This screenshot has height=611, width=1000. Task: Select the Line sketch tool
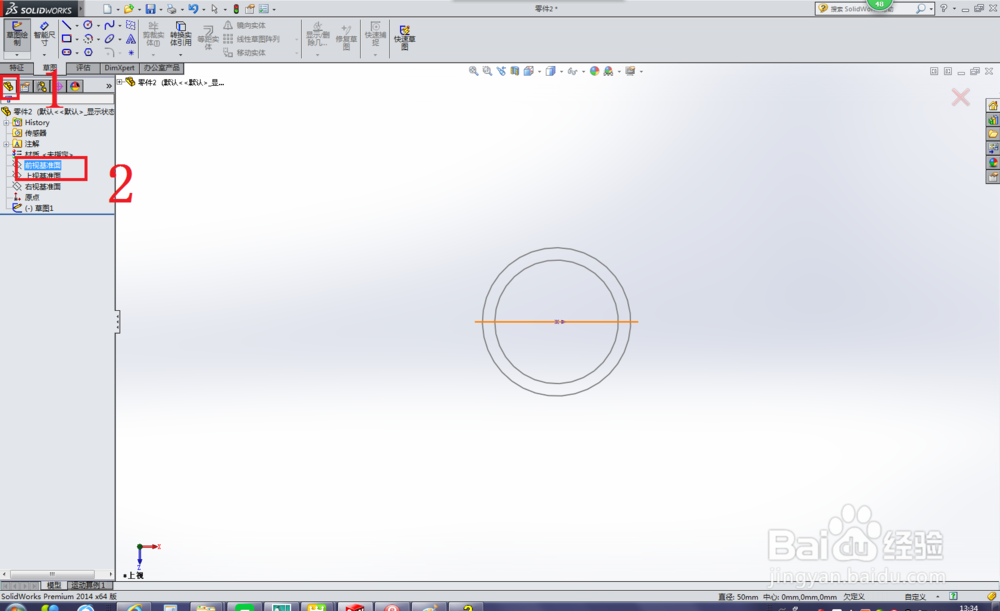click(66, 26)
